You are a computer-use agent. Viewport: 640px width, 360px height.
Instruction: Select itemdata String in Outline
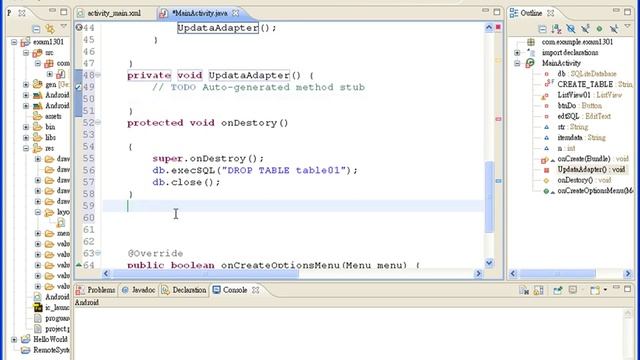[x=575, y=138]
